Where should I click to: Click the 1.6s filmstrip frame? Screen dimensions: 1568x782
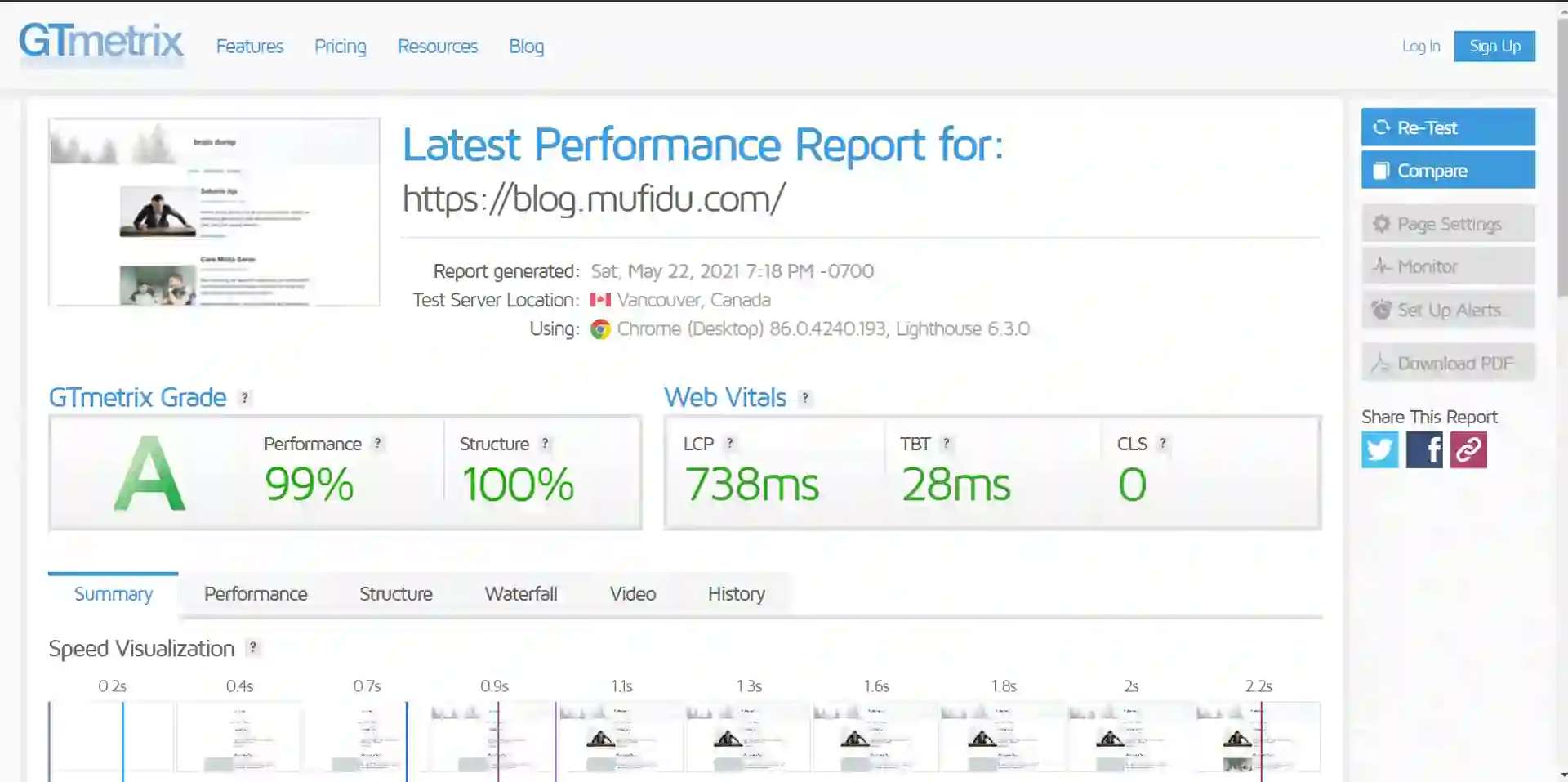(876, 737)
